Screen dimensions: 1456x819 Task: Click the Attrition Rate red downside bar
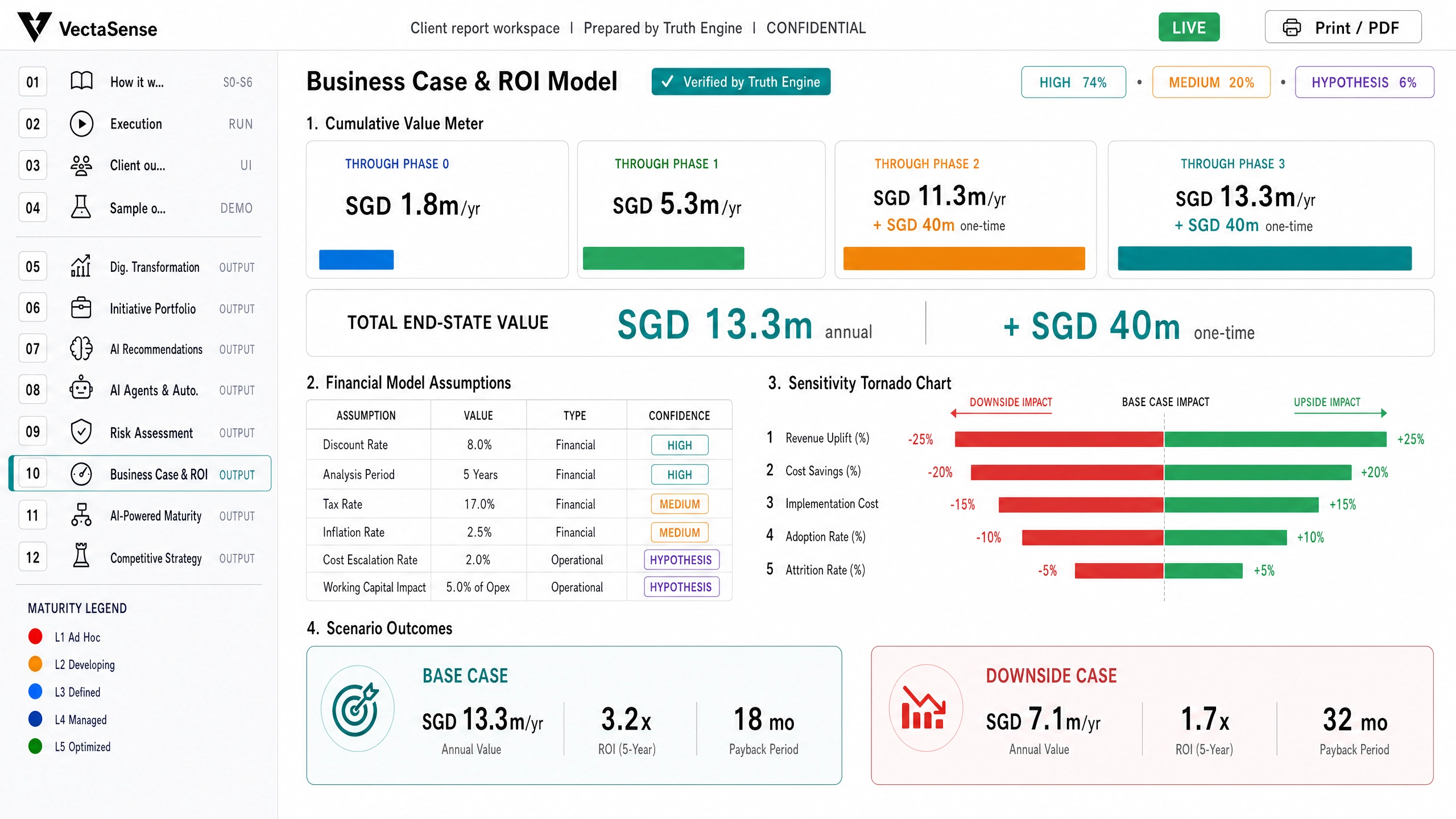point(1119,570)
